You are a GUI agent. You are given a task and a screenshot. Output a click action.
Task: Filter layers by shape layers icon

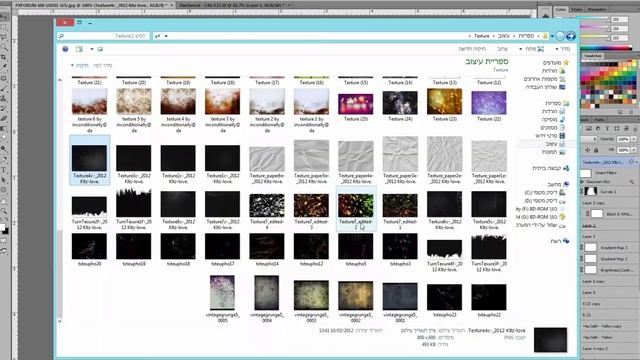tap(617, 128)
